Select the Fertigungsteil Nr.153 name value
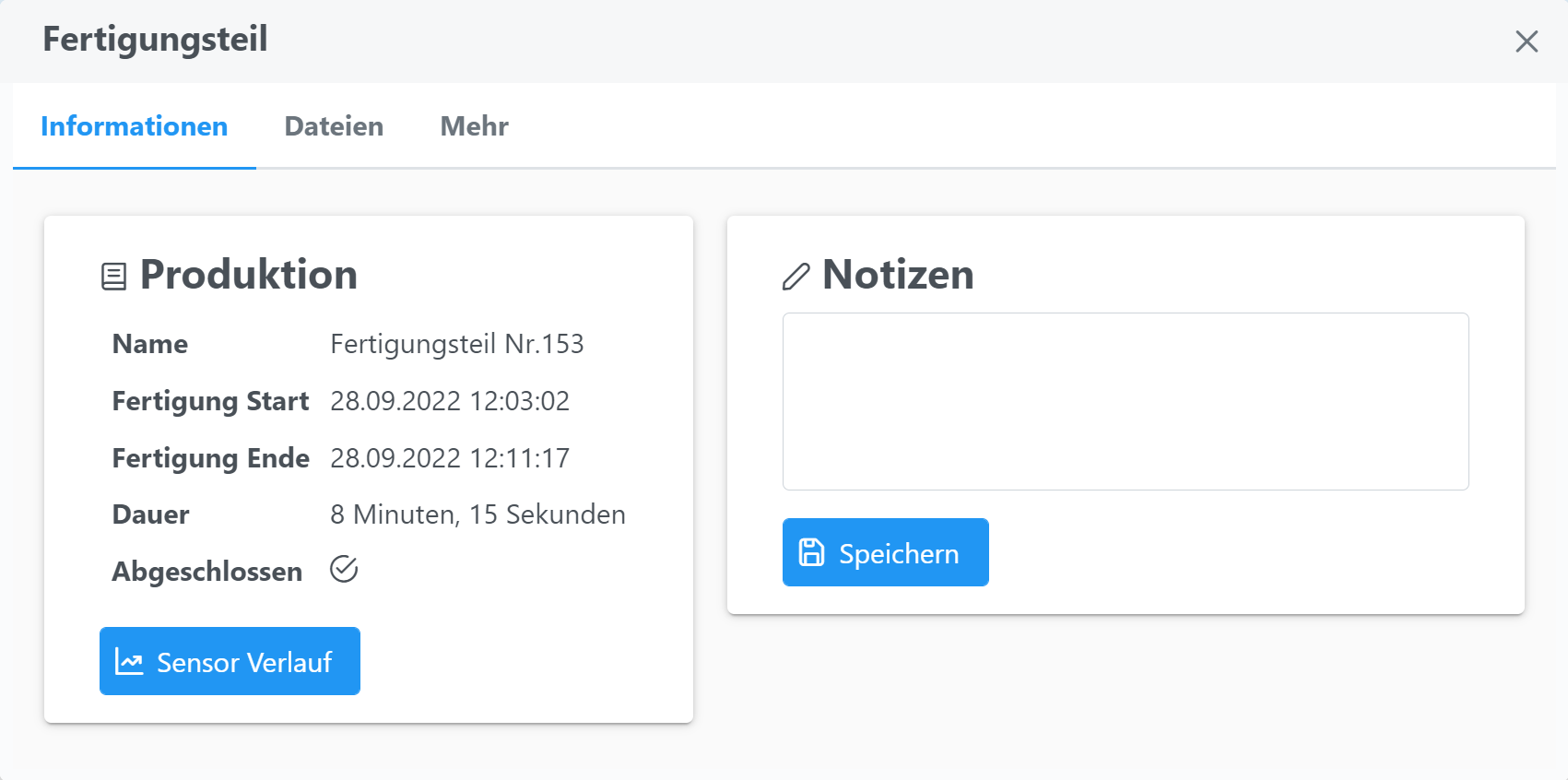The width and height of the screenshot is (1568, 780). (456, 344)
